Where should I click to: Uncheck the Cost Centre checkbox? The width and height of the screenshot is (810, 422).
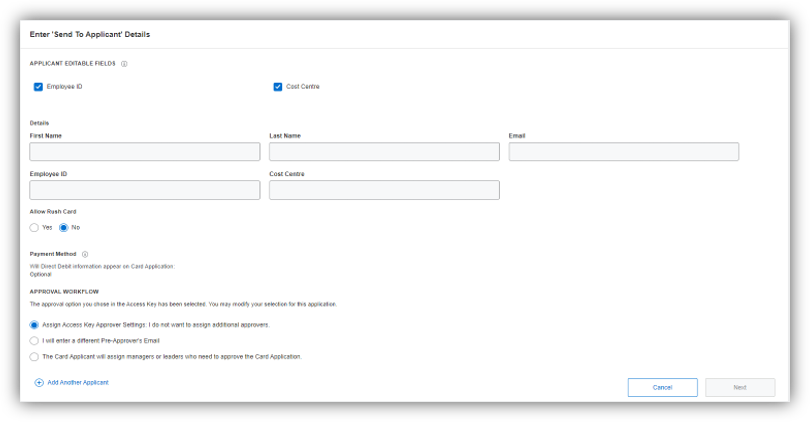tap(278, 87)
